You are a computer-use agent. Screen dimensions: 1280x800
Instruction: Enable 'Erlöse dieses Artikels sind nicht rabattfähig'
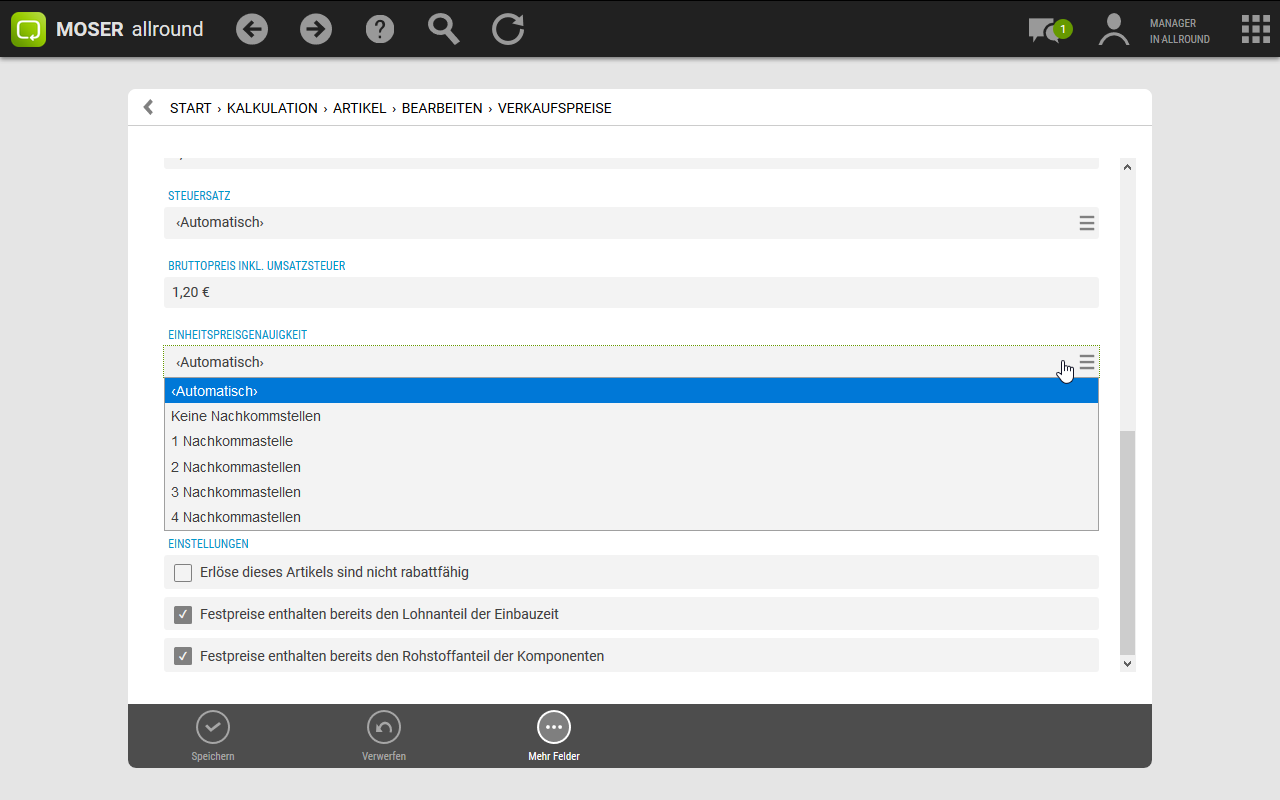(183, 573)
